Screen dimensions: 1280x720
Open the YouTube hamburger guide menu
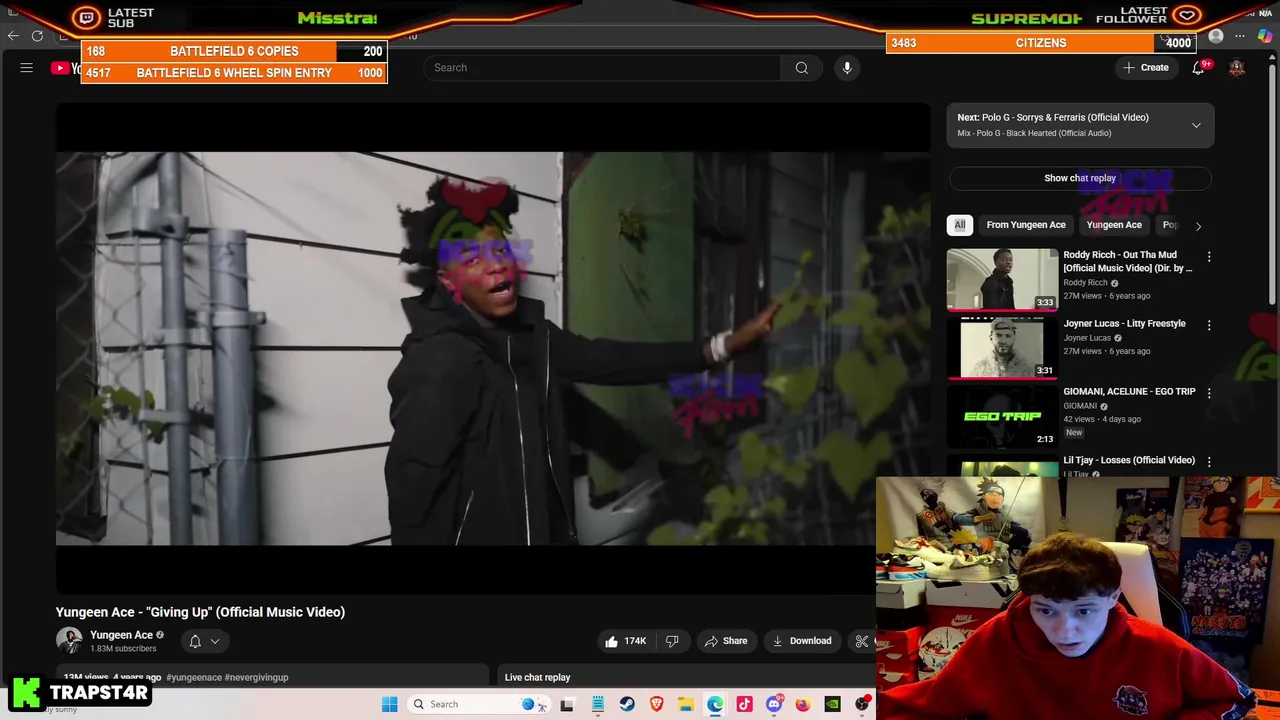coord(27,68)
